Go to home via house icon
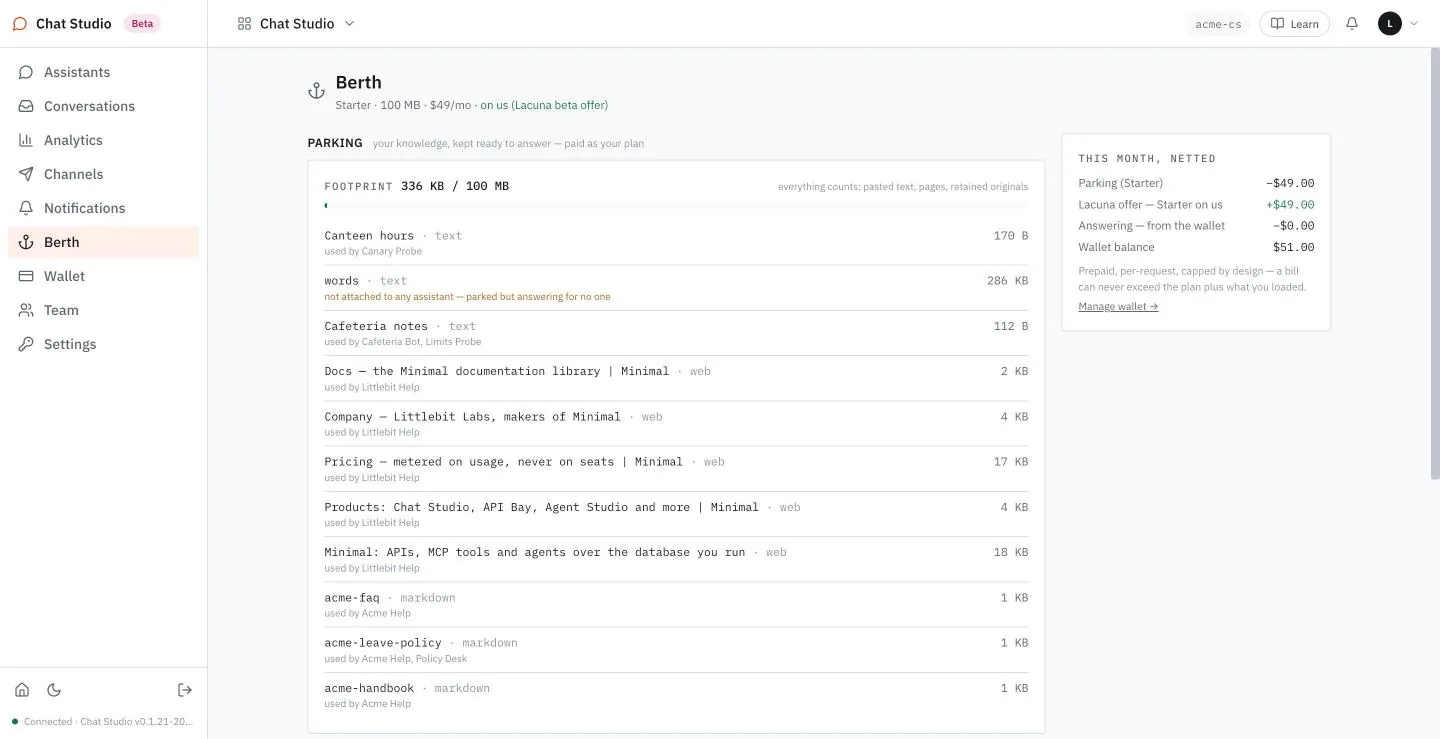 [22, 690]
